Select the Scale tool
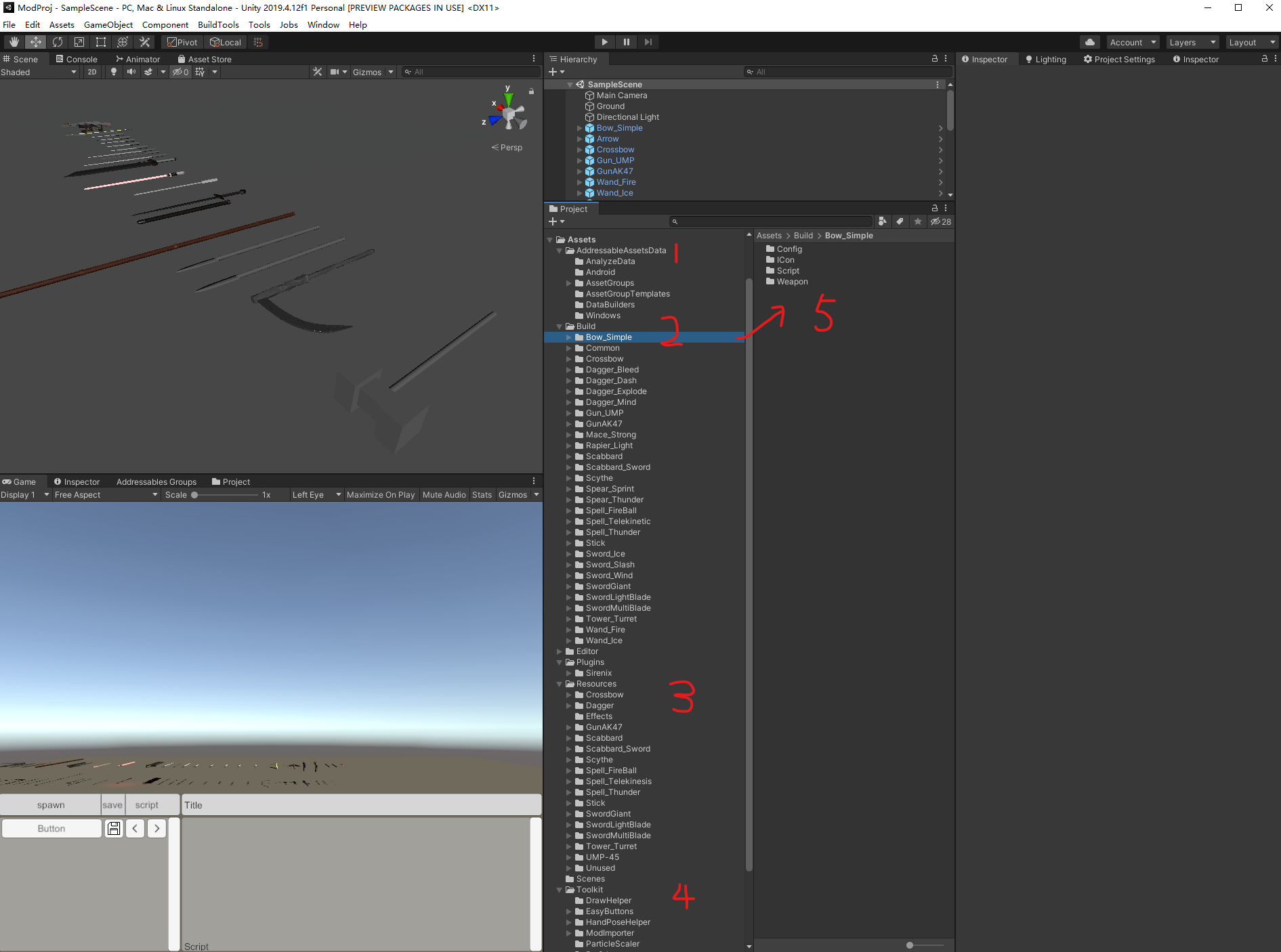This screenshot has width=1281, height=952. pyautogui.click(x=79, y=42)
